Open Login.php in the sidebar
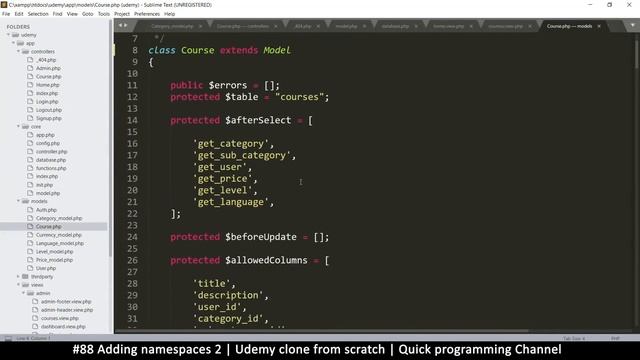640x360 pixels. pyautogui.click(x=47, y=102)
